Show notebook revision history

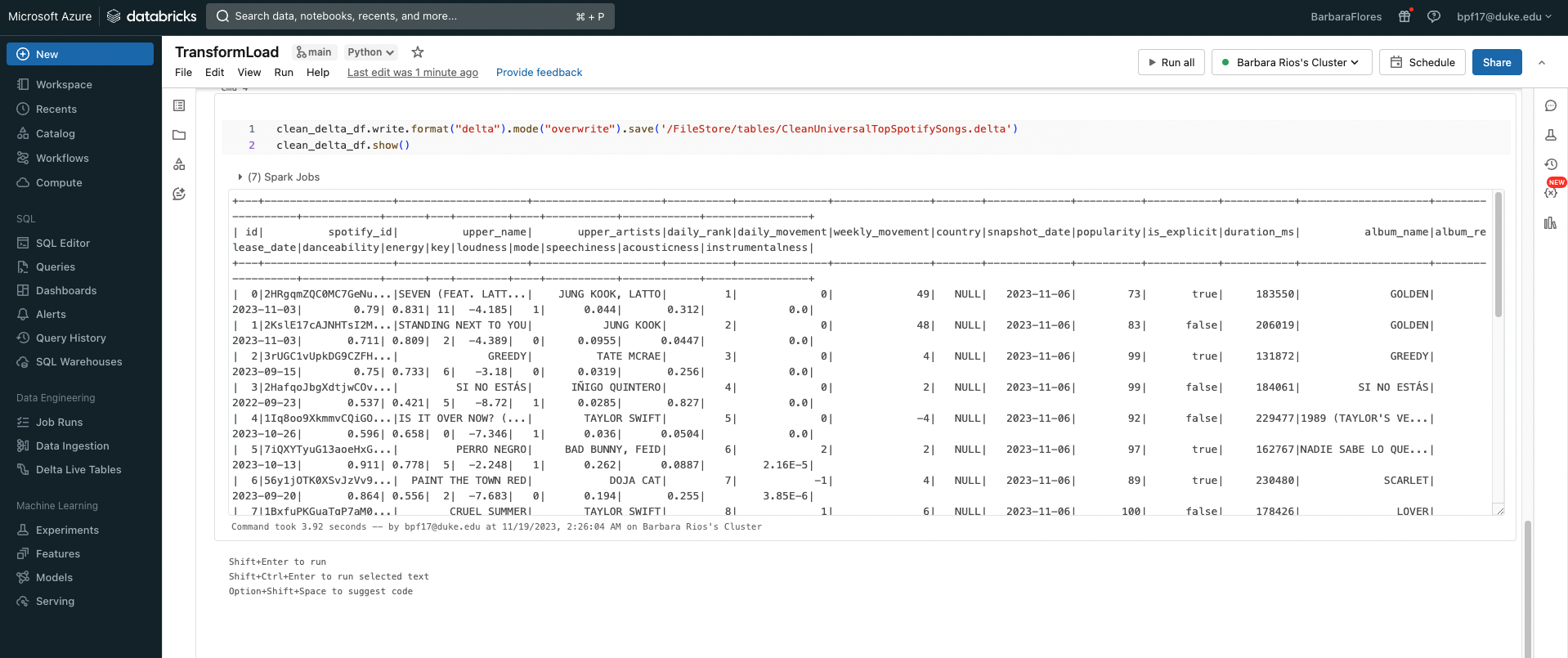click(1550, 164)
